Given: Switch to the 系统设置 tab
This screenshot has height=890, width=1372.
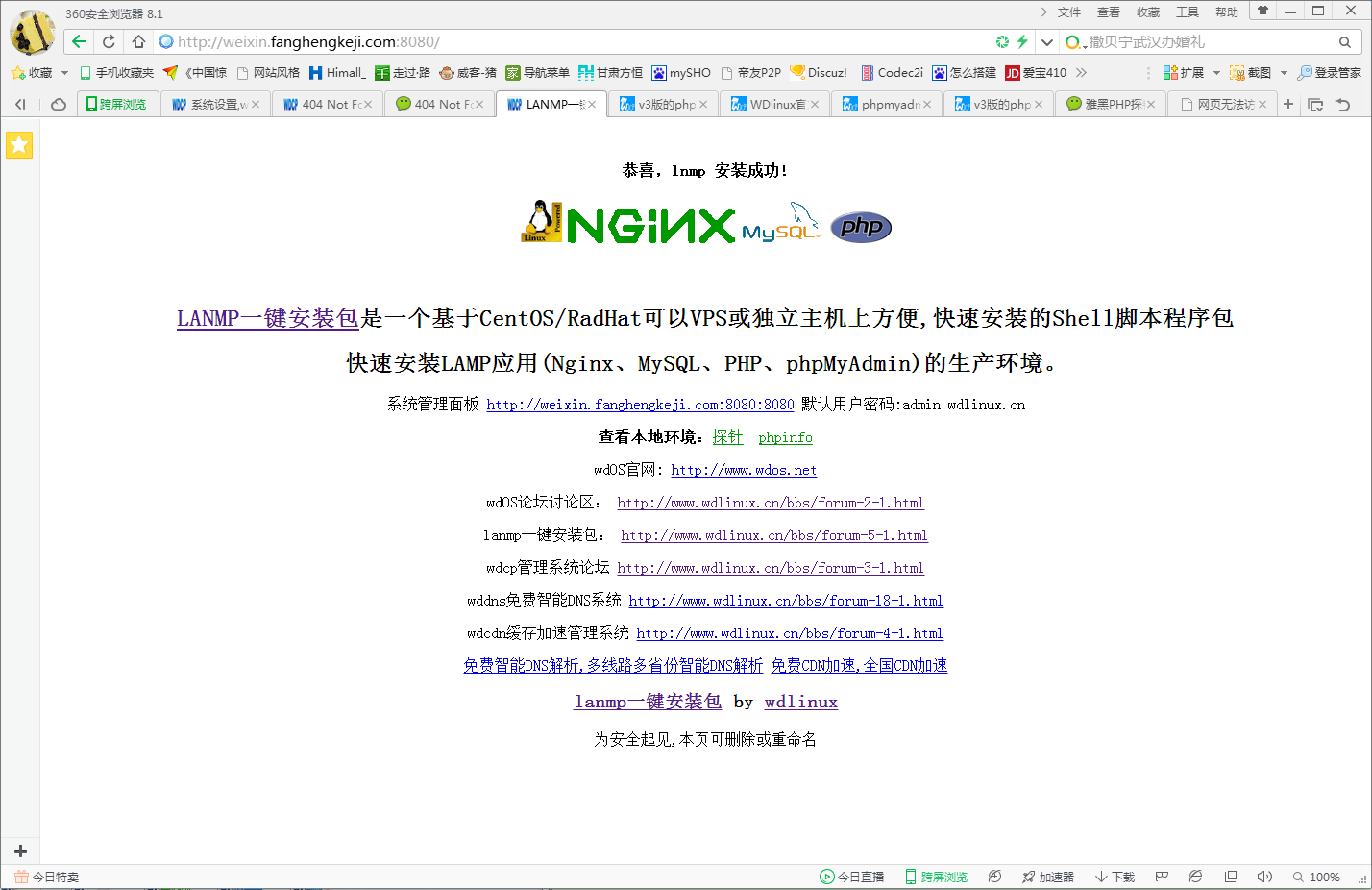Looking at the screenshot, I should pos(214,104).
